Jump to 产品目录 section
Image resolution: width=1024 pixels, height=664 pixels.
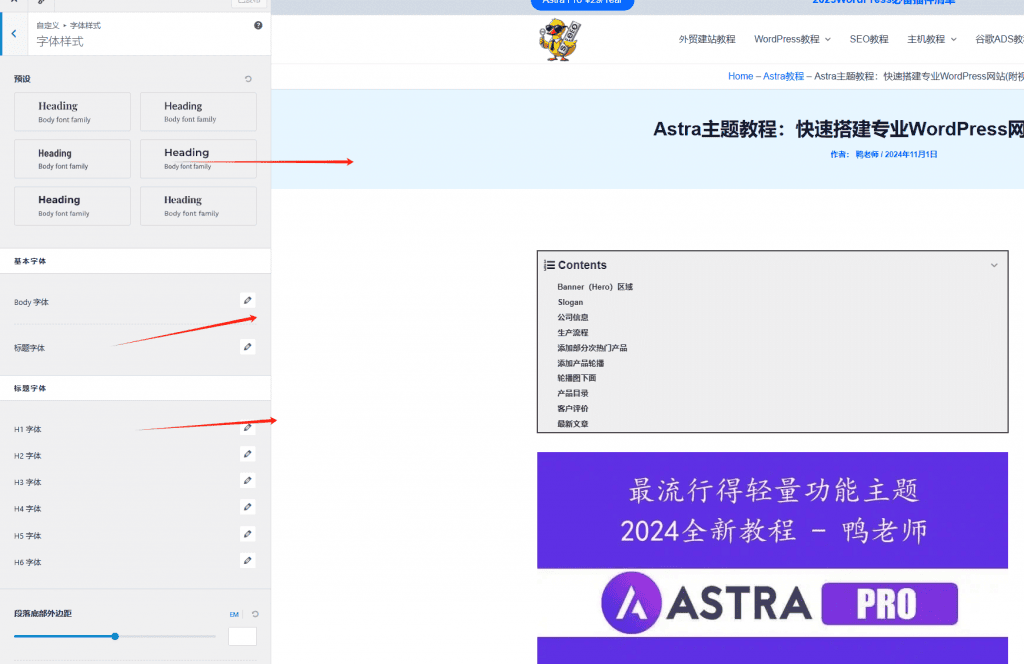point(573,393)
